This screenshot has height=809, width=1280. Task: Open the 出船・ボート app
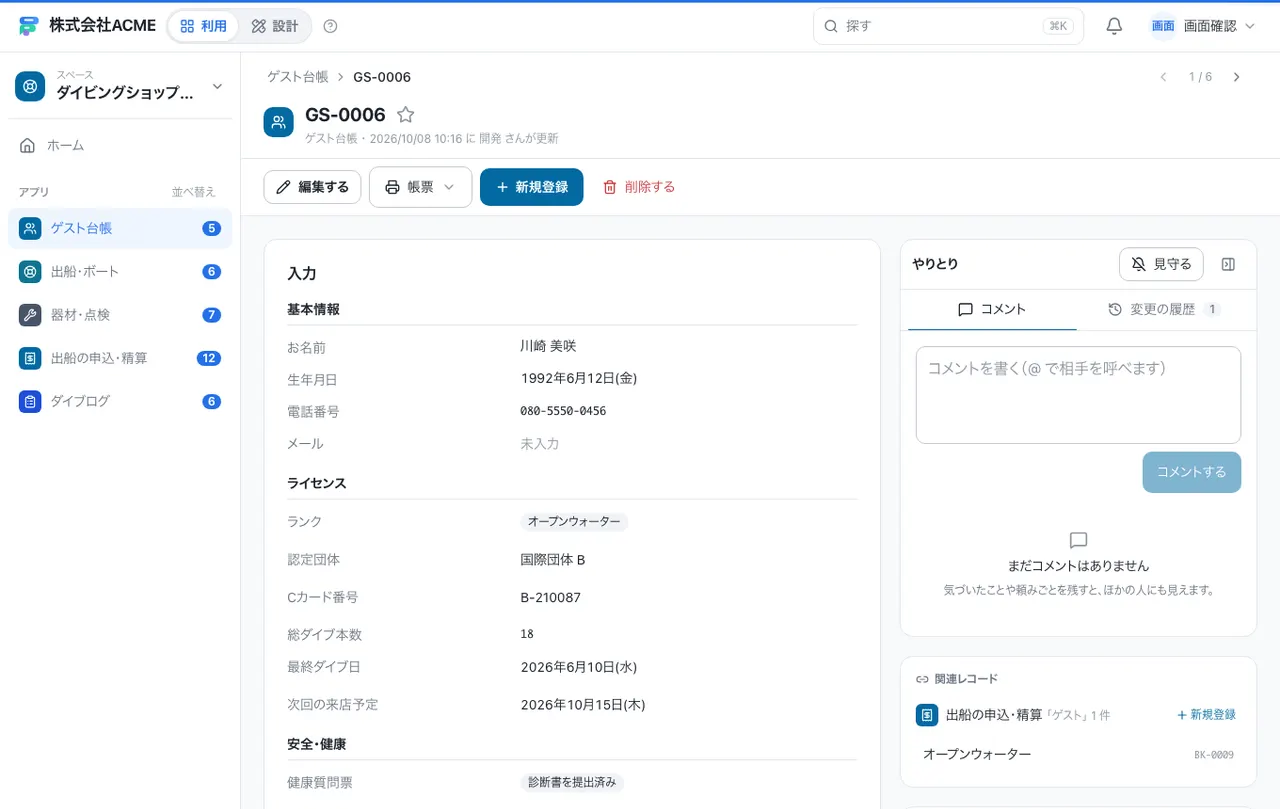click(120, 271)
